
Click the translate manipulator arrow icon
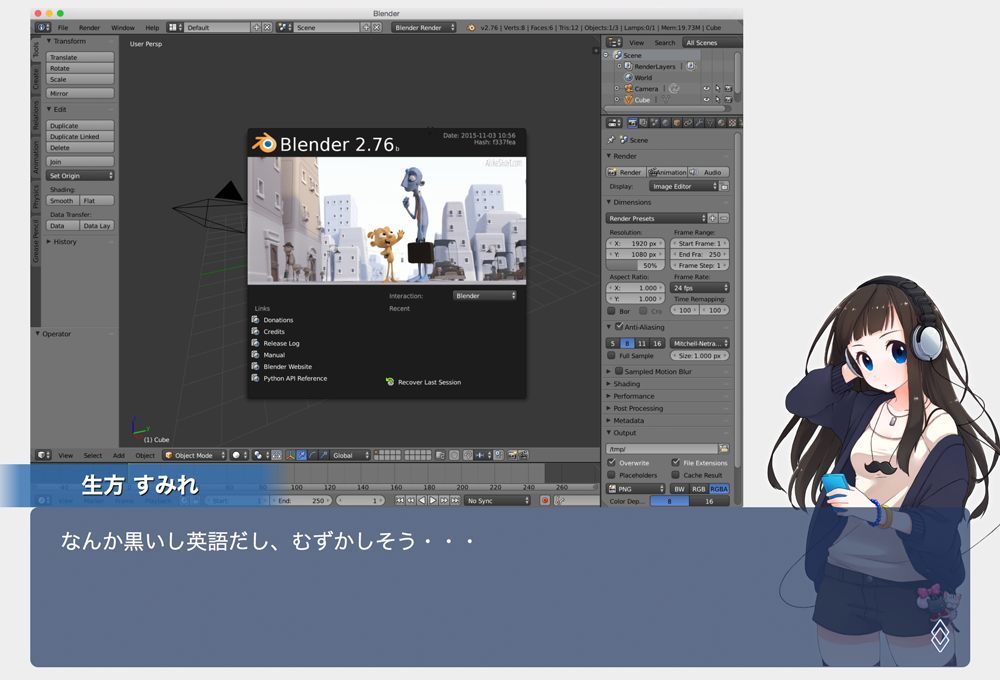click(x=301, y=455)
